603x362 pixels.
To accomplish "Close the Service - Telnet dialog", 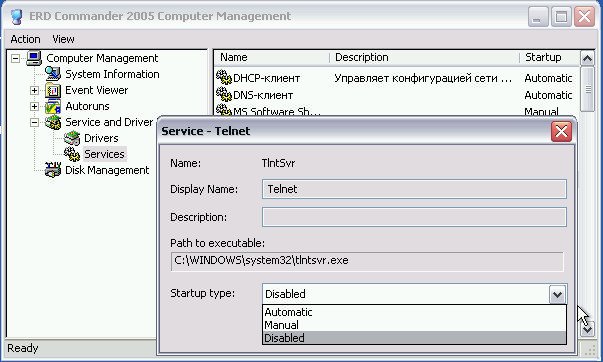I will click(561, 132).
